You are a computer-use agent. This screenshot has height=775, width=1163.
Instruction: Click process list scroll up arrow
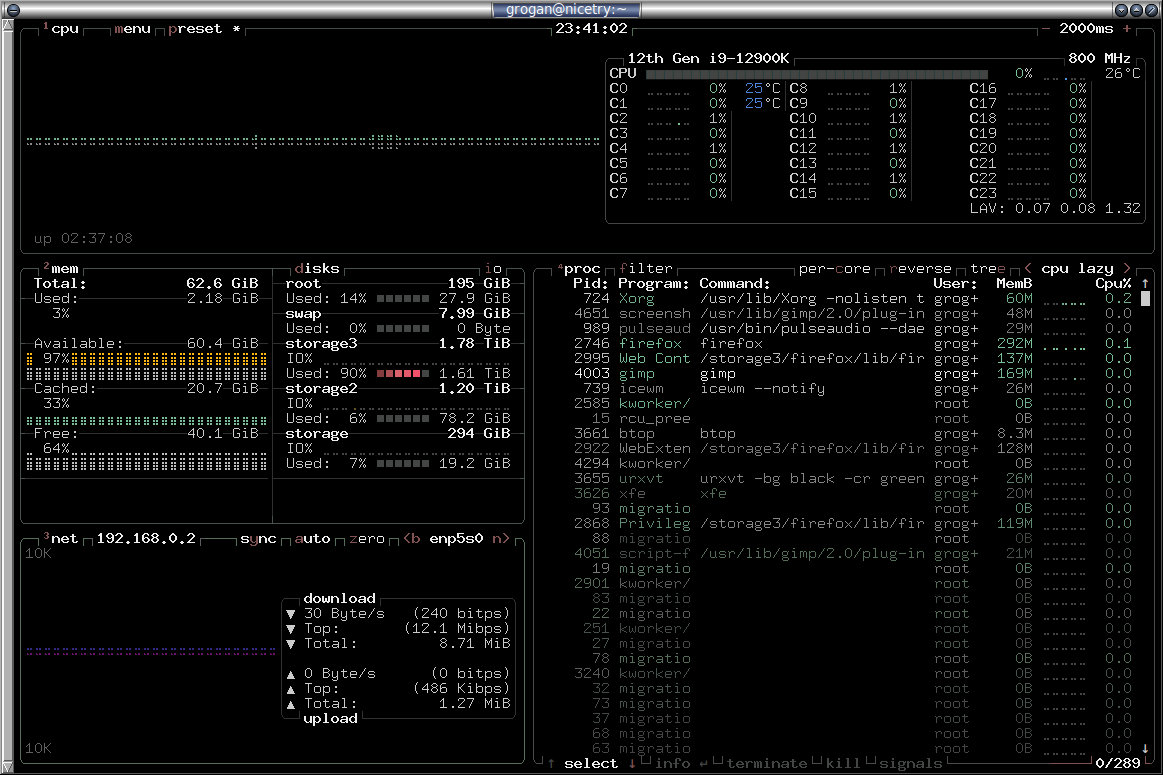1145,283
